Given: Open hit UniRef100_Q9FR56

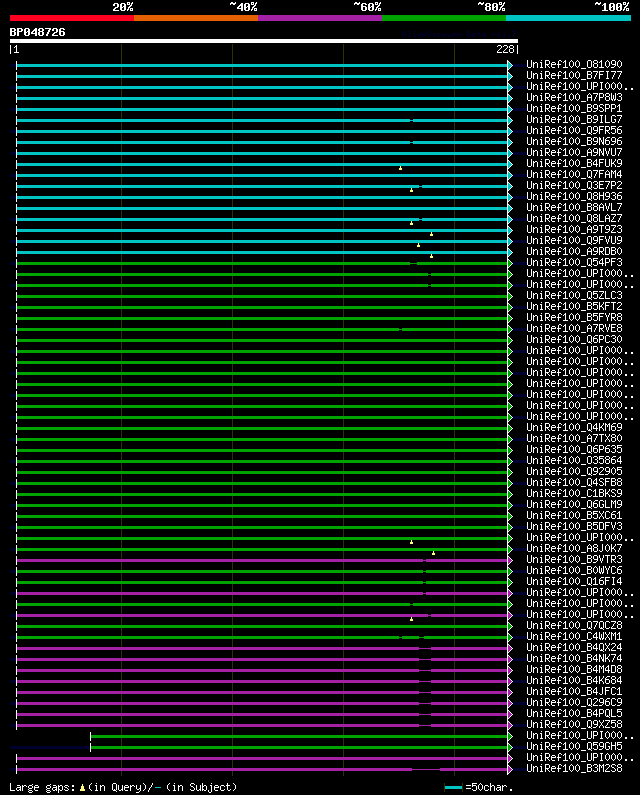Looking at the screenshot, I should click(574, 130).
